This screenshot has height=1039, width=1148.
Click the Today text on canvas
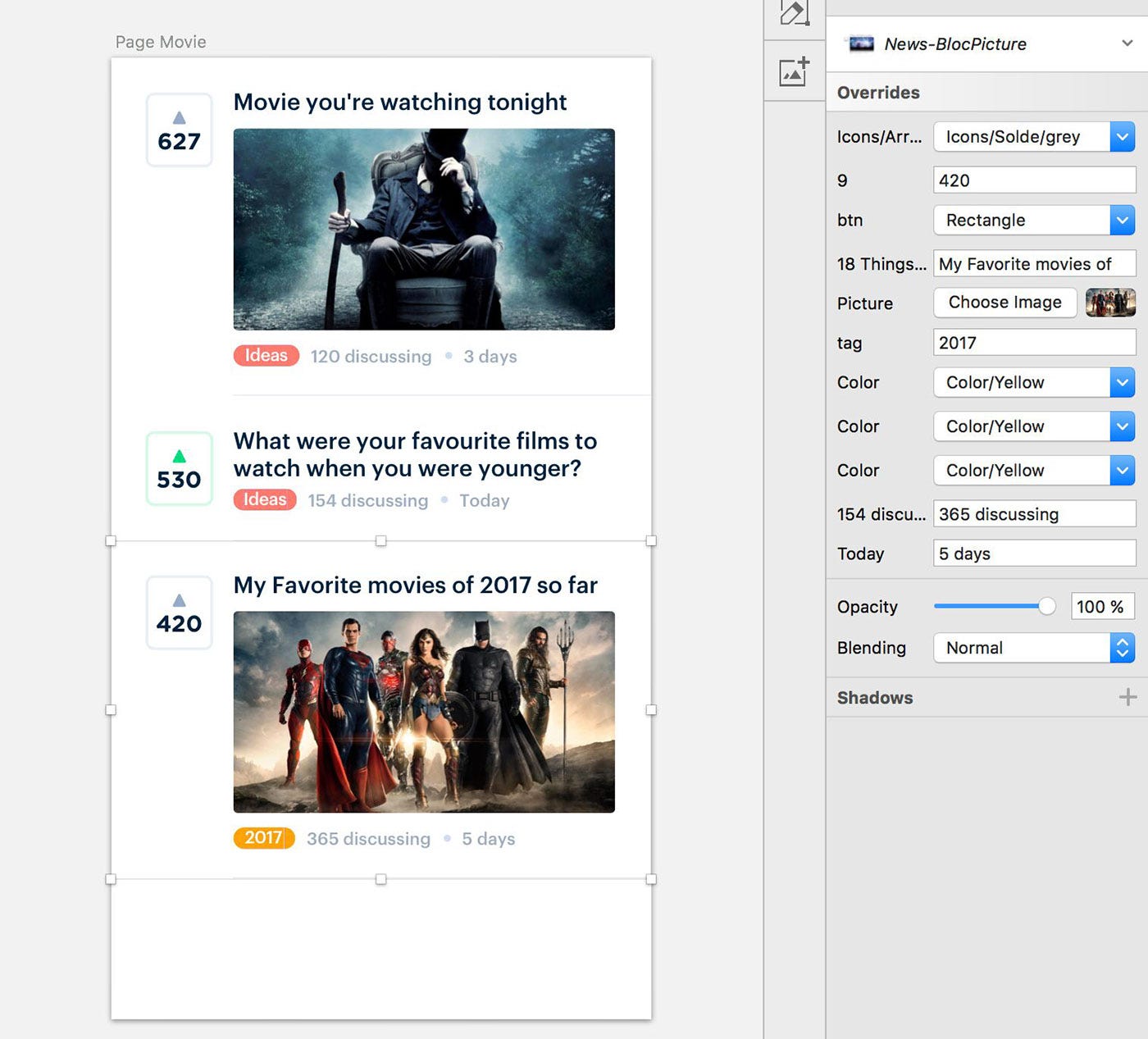[x=485, y=500]
